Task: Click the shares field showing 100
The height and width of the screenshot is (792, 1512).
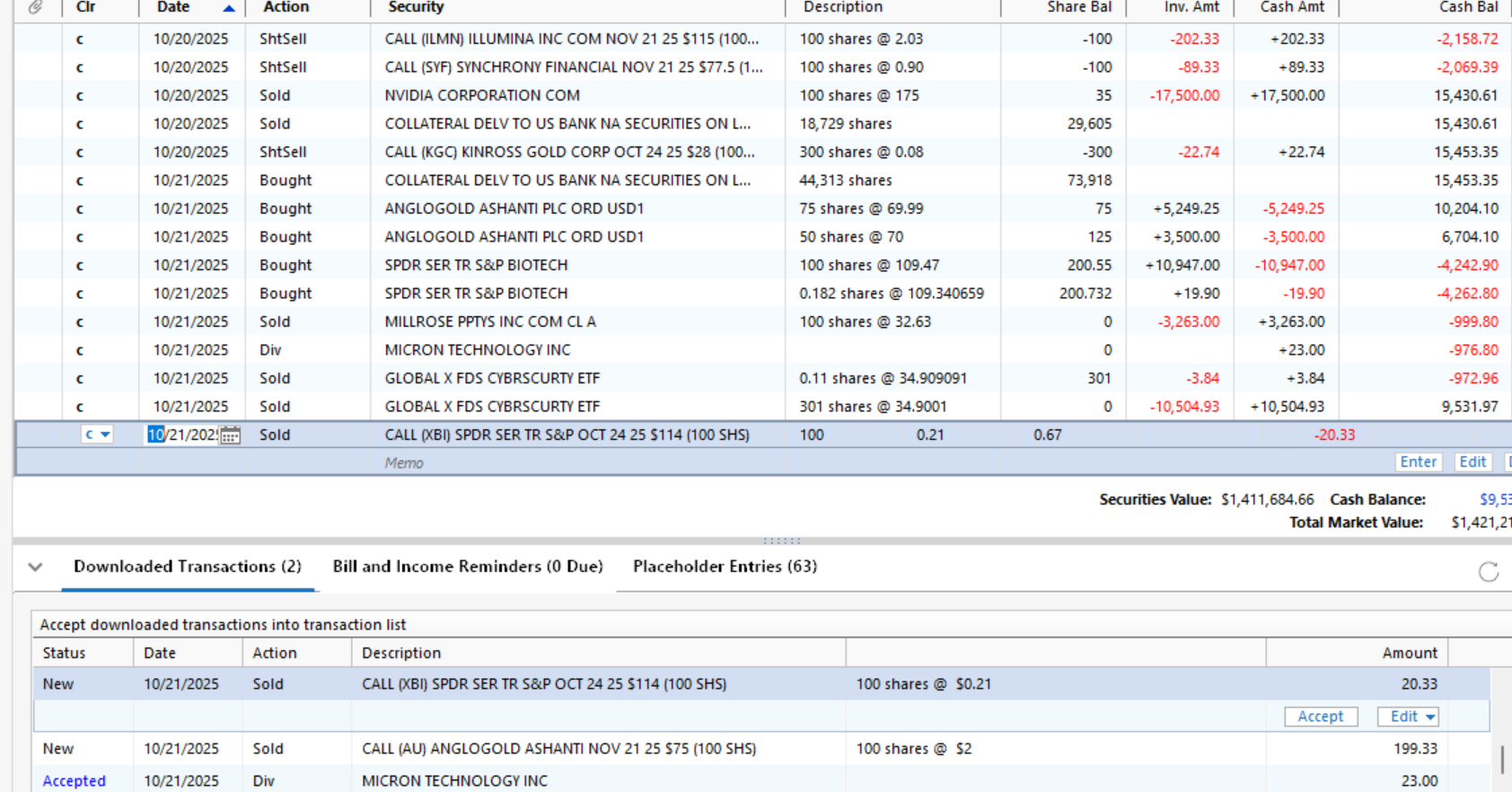Action: pyautogui.click(x=812, y=435)
